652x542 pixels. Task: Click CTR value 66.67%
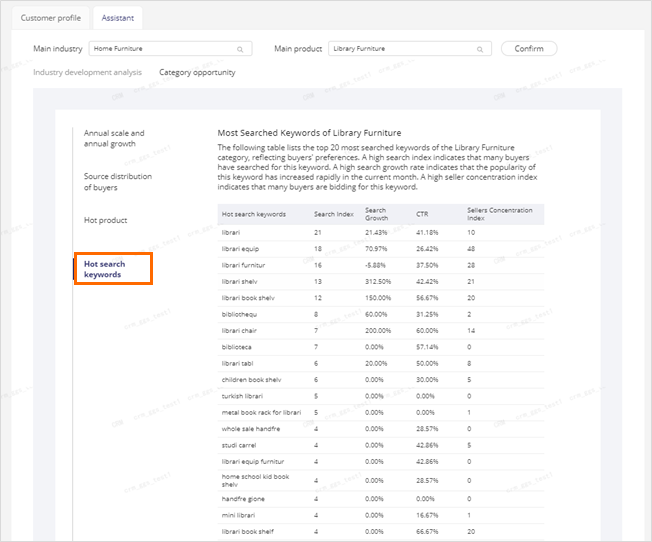pyautogui.click(x=427, y=532)
